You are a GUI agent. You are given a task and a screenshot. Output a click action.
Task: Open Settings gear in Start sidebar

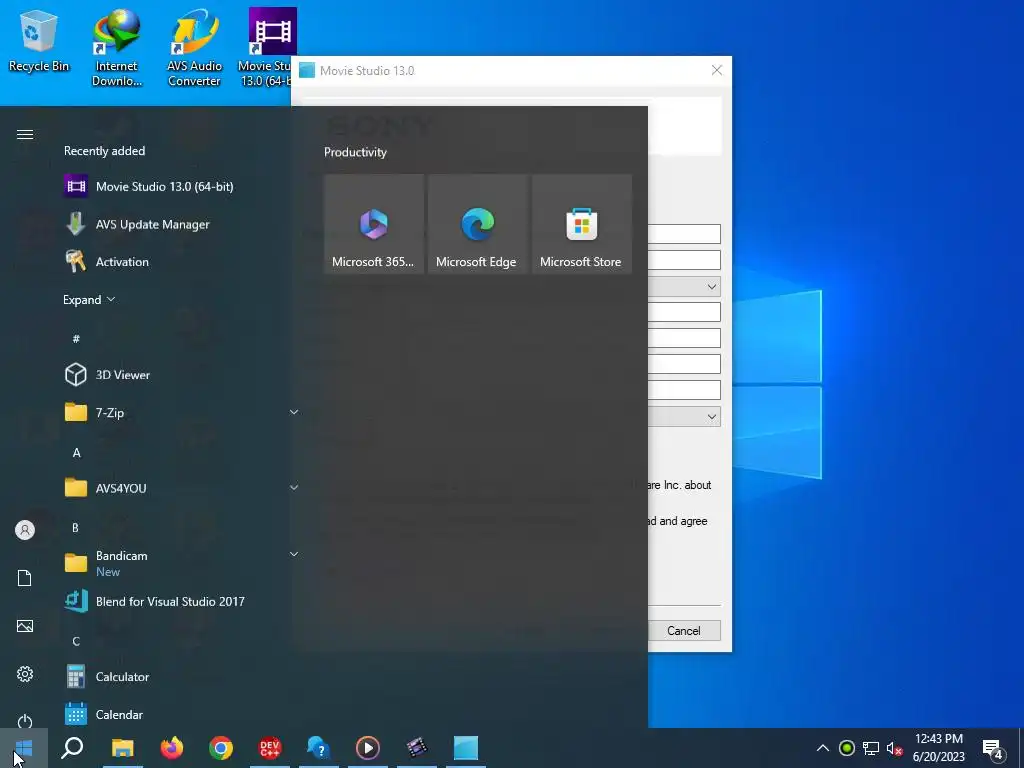tap(25, 674)
